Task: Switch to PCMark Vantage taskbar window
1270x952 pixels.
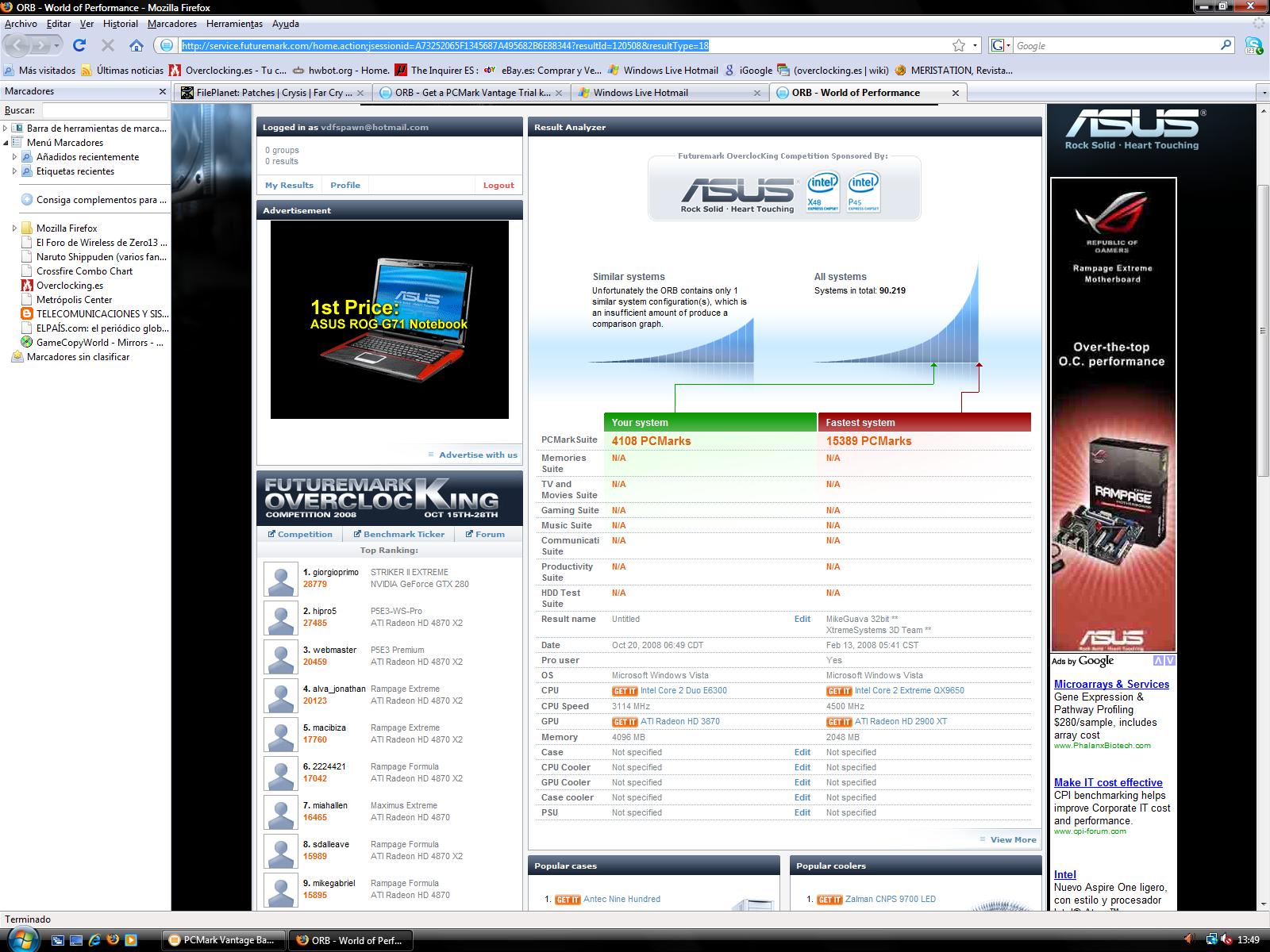Action: coord(222,940)
